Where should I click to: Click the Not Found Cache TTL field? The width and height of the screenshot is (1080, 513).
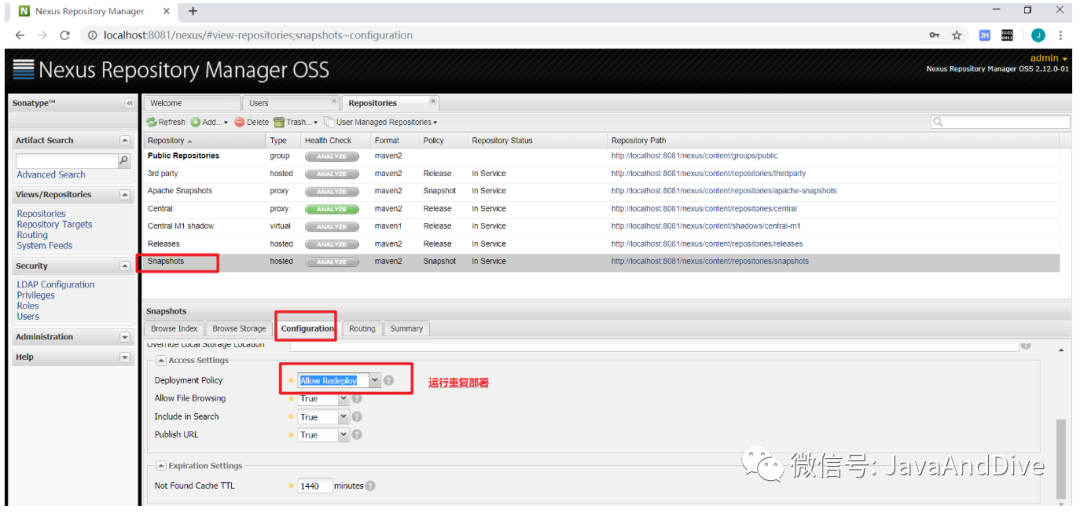315,486
